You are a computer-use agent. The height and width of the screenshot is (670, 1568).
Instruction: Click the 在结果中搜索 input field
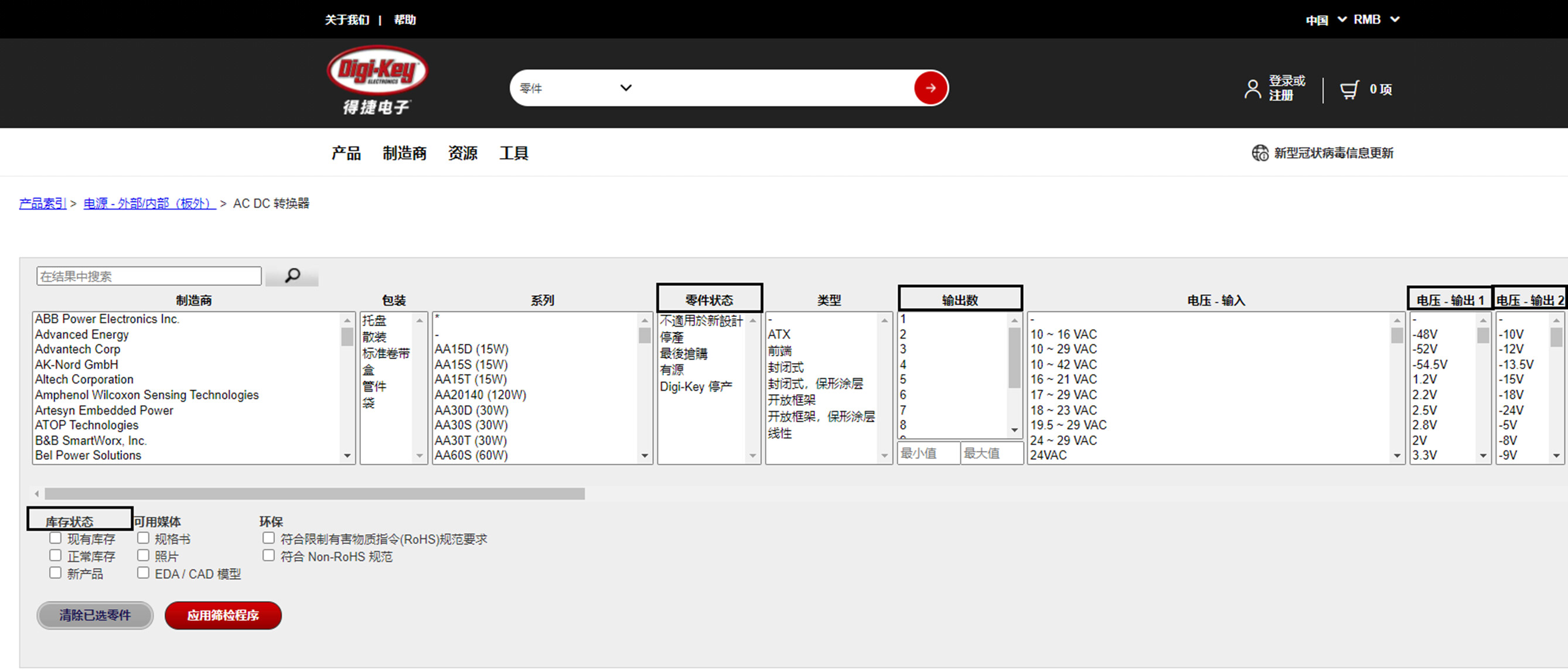click(x=148, y=276)
